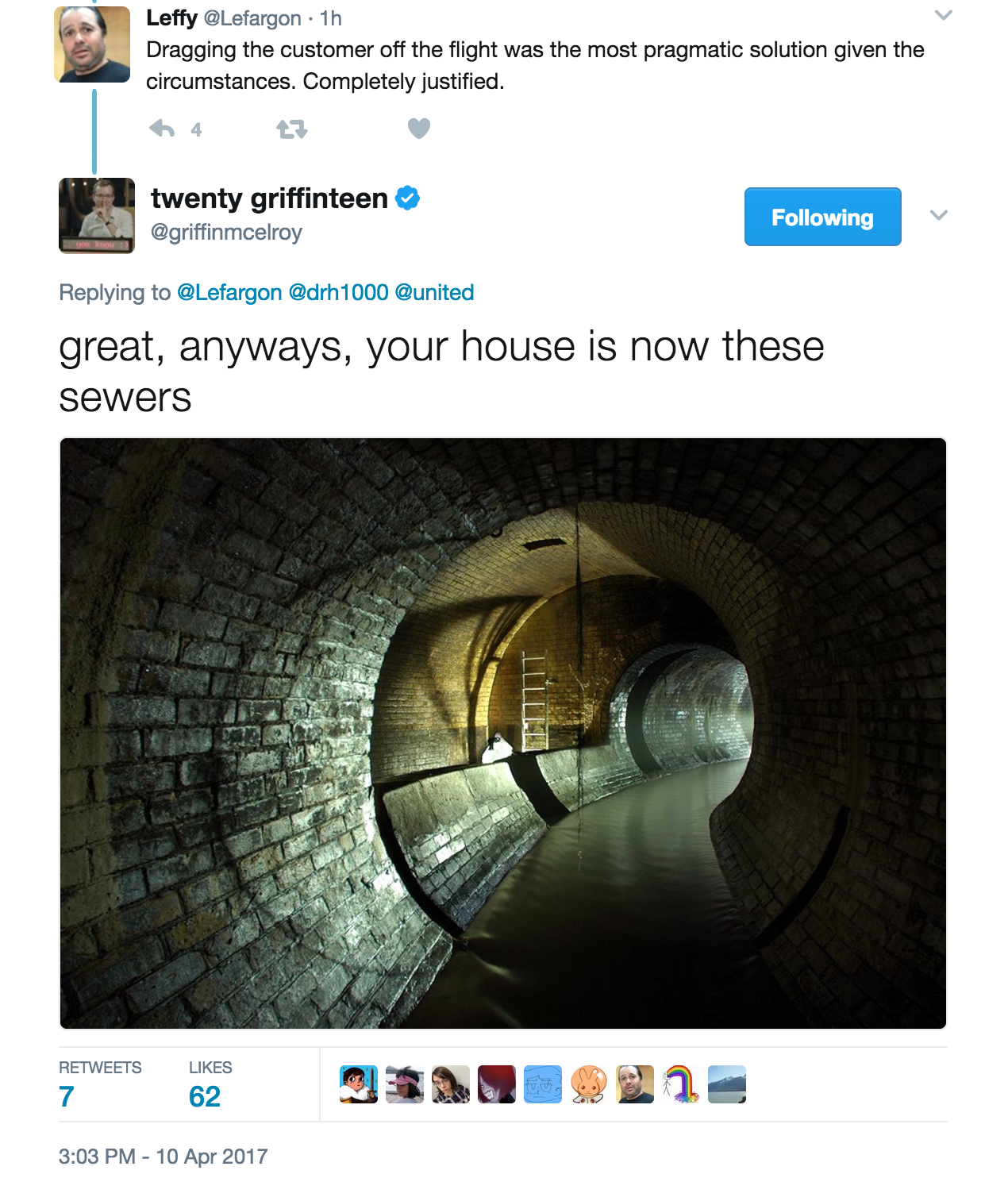Click the rainbow avatar among likers
Screen dimensions: 1008x1178
tap(681, 1084)
